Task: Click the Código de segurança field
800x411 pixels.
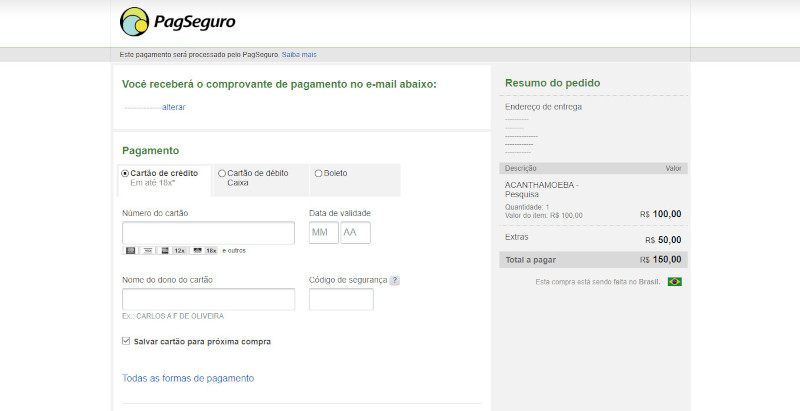Action: pos(341,299)
